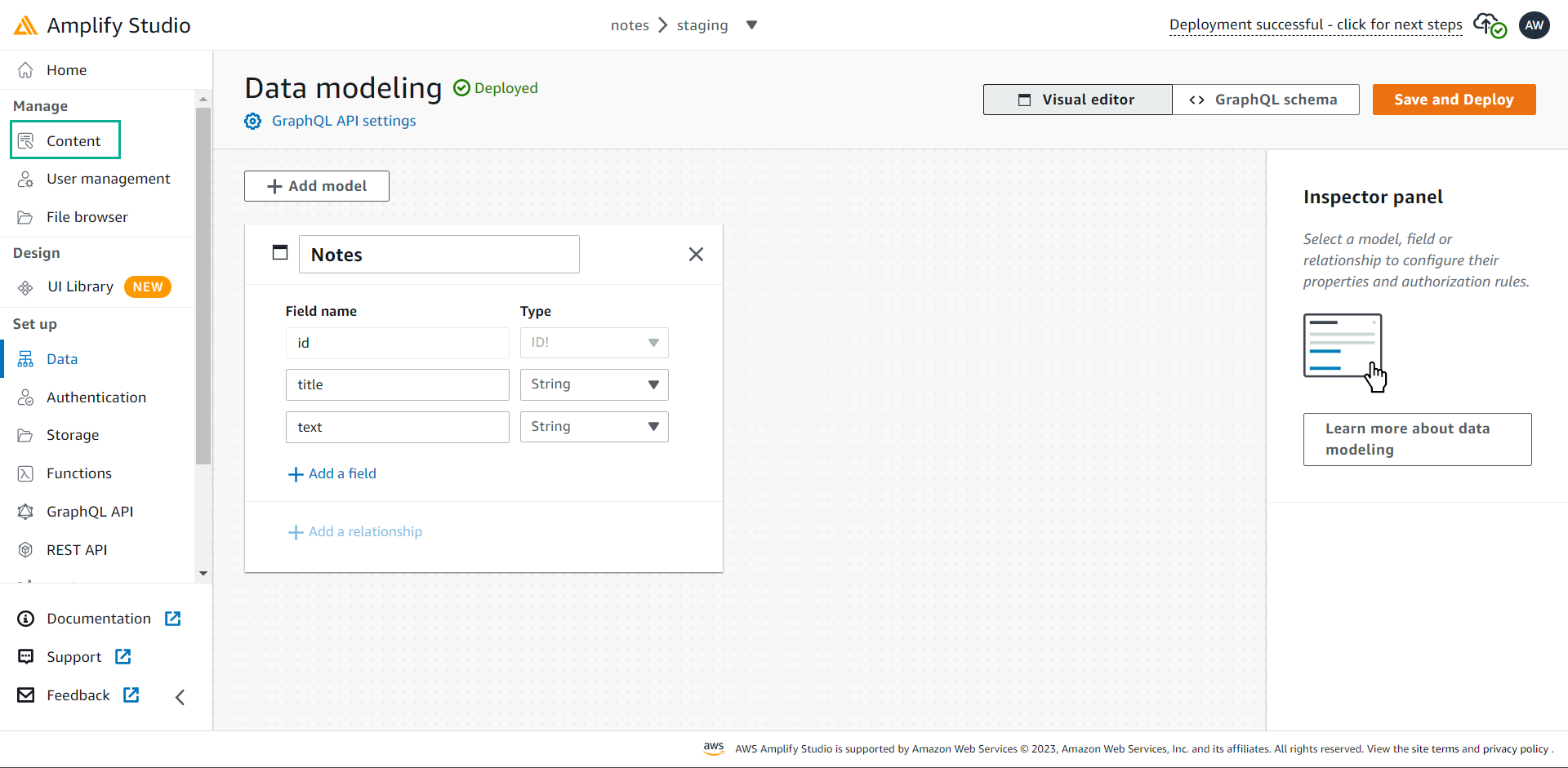Click the Content icon in the sidebar
This screenshot has height=768, width=1568.
pyautogui.click(x=26, y=141)
